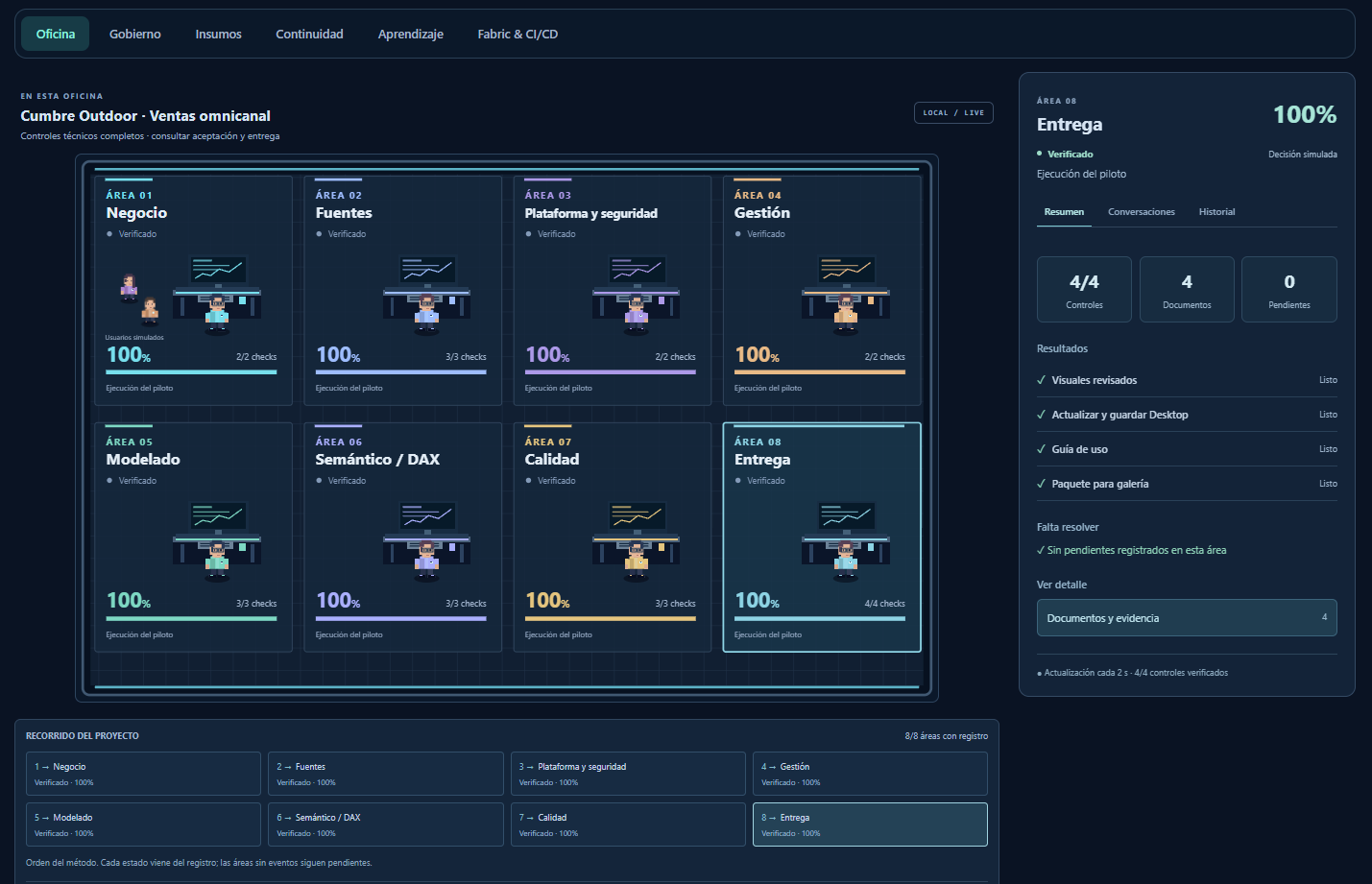Screen dimensions: 1372x884
Task: Expand the Documentos y evidencia detail section
Action: [1187, 618]
